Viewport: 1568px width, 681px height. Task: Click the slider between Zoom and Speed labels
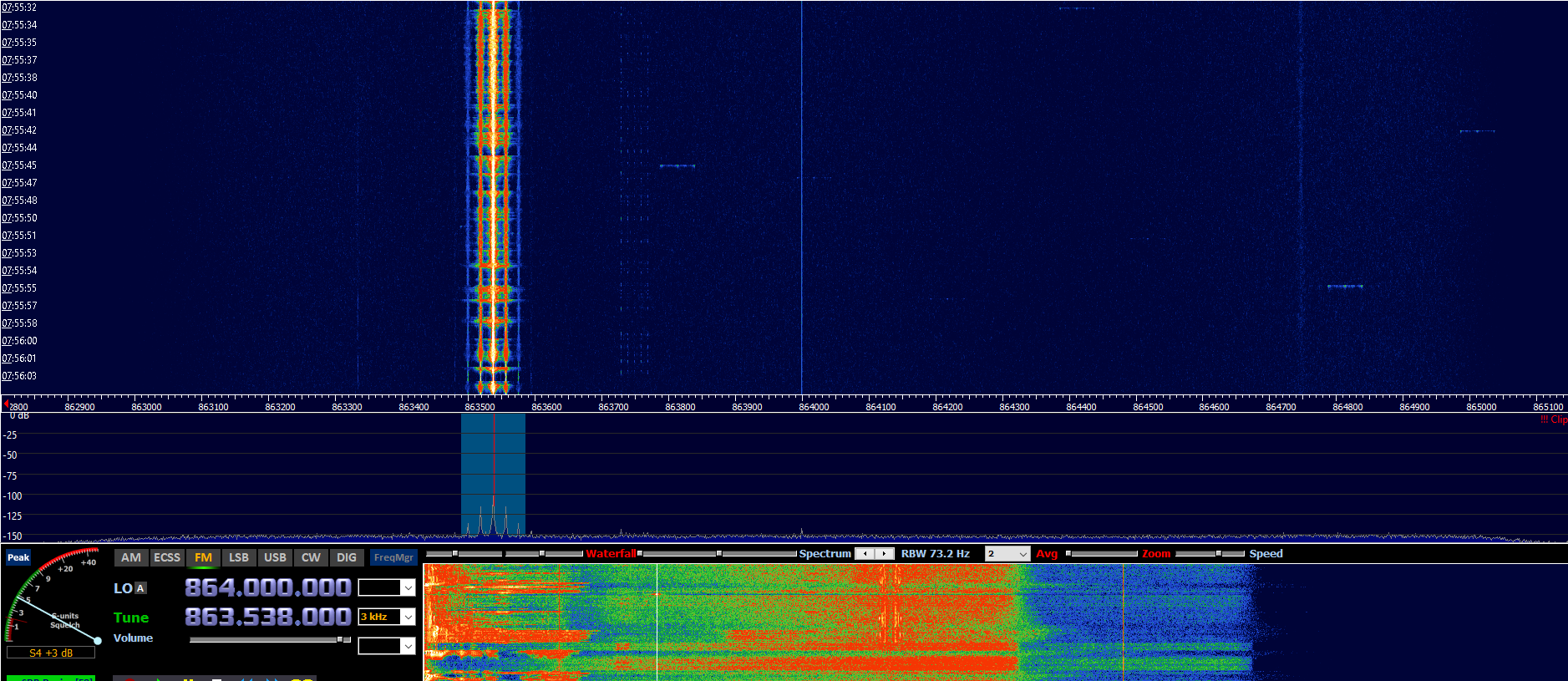[x=1210, y=554]
